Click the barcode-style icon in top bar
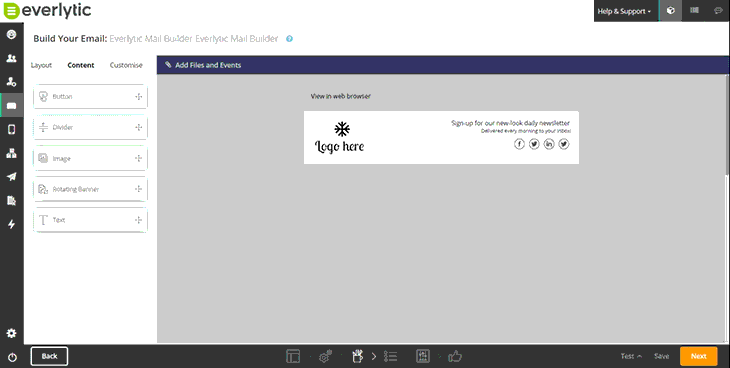The width and height of the screenshot is (730, 368). tap(694, 11)
